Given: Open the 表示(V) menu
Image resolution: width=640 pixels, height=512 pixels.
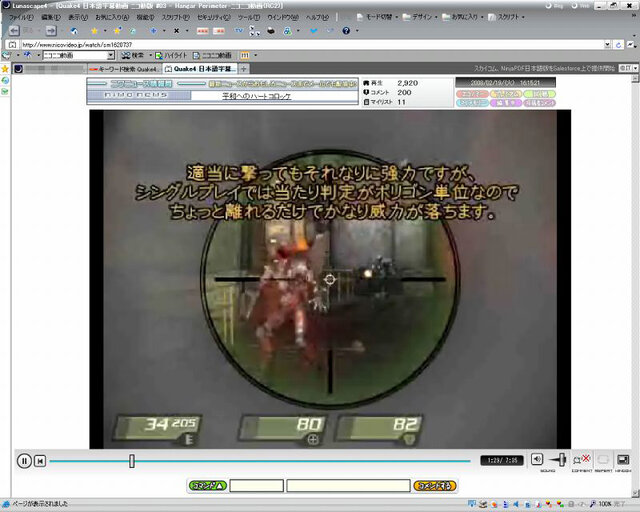Looking at the screenshot, I should coord(78,17).
